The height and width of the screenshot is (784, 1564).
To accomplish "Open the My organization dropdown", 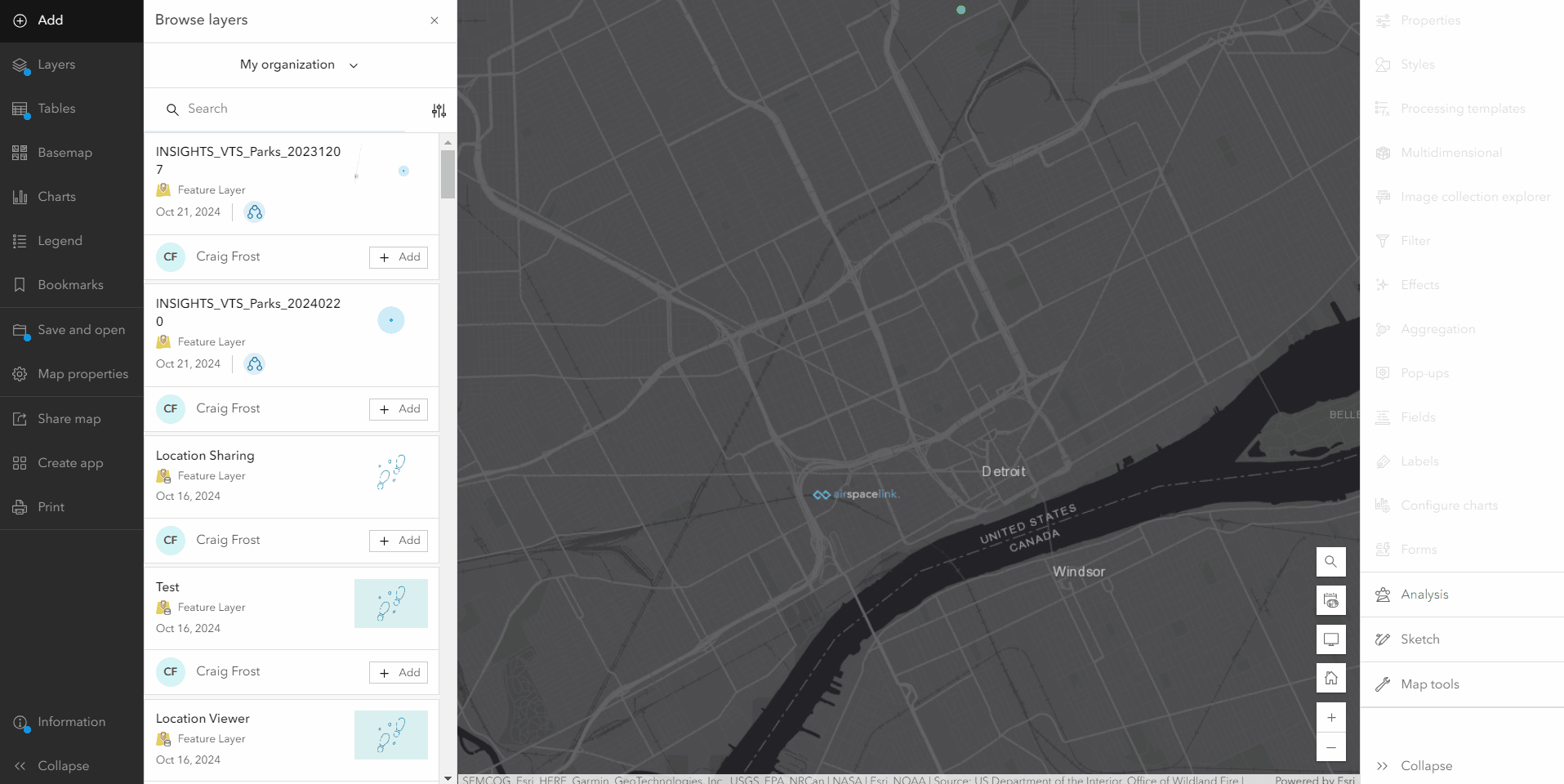I will [299, 65].
